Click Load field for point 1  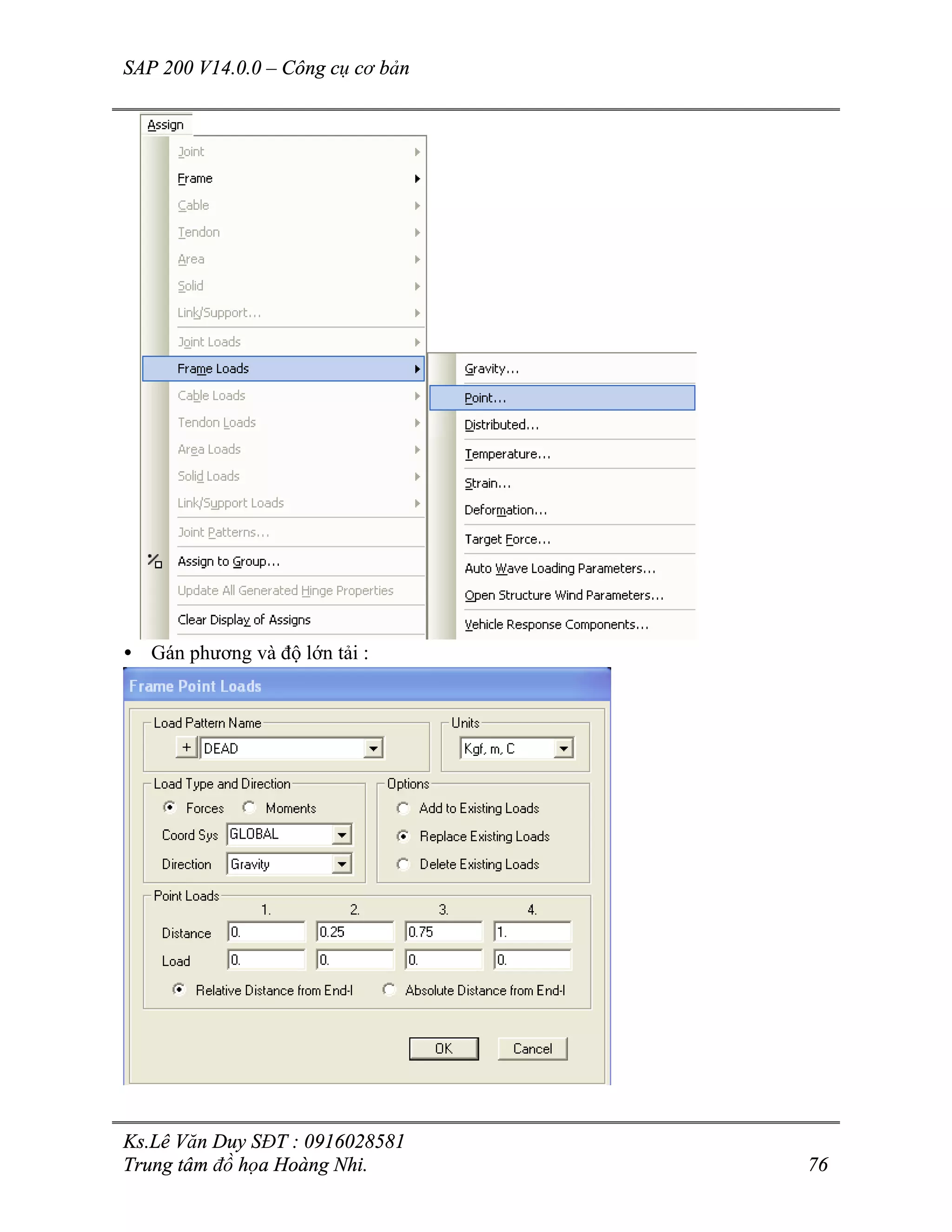tap(266, 960)
